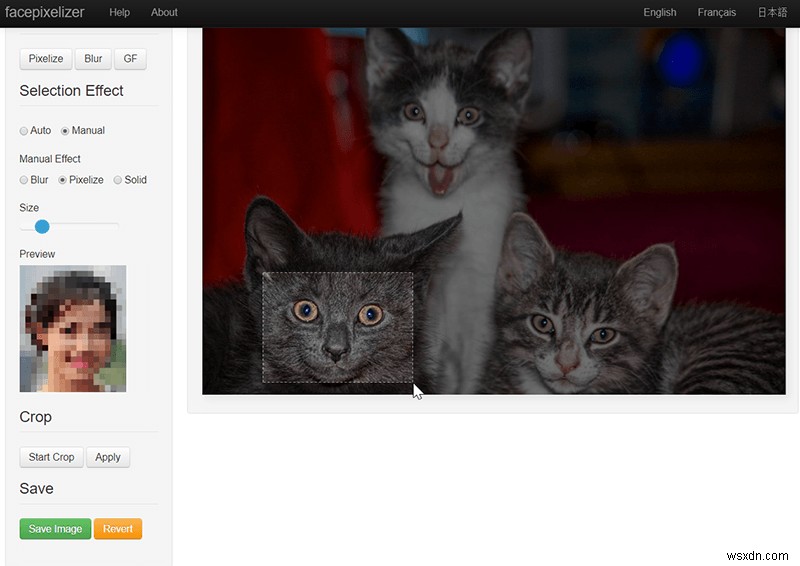Switch language to Français
Screen dimensions: 800x566
point(716,12)
